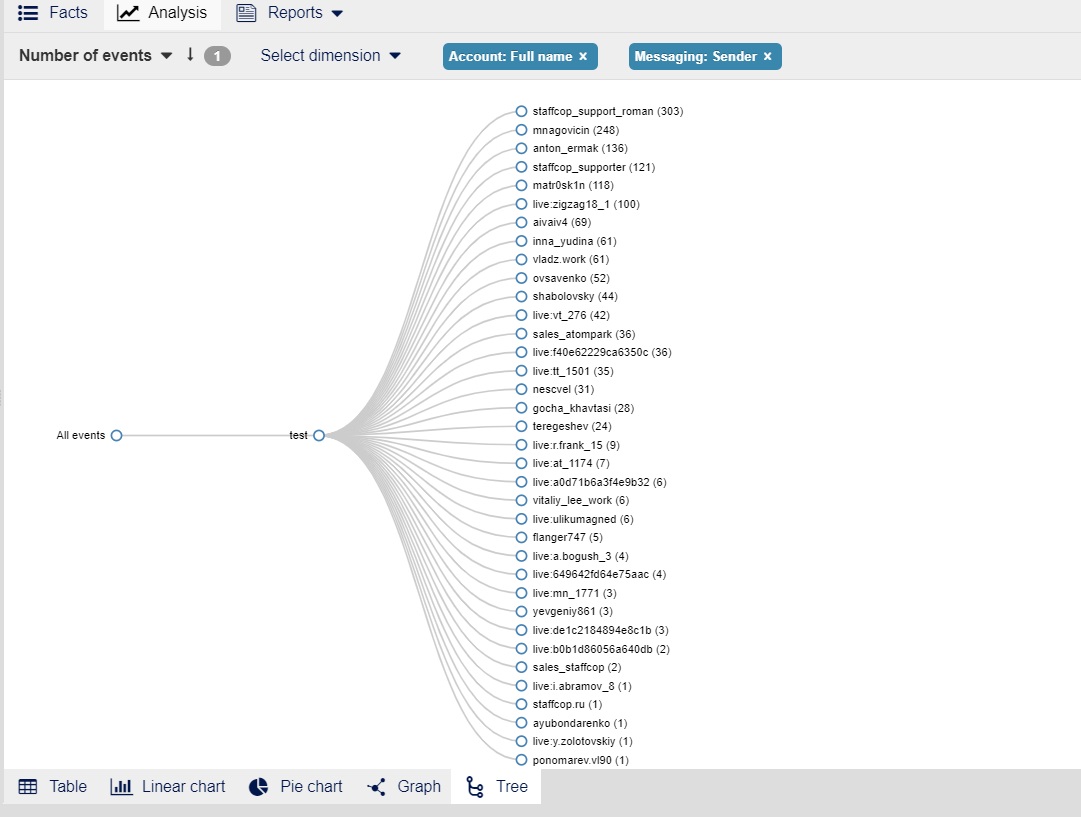Switch to the Analysis tab

[x=162, y=13]
